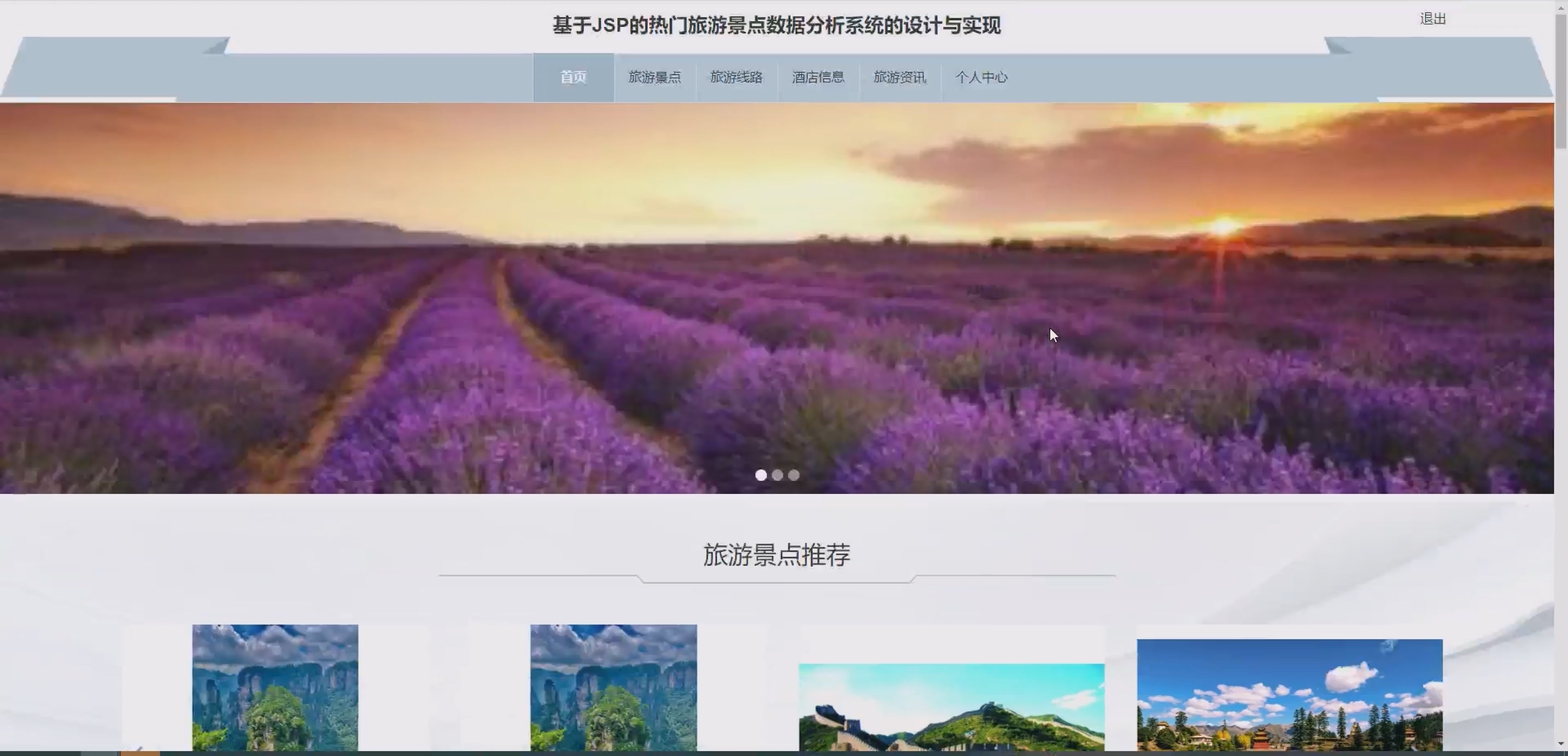Open the second mountain scenery thumbnail
Screen dimensions: 1568x756
click(613, 687)
